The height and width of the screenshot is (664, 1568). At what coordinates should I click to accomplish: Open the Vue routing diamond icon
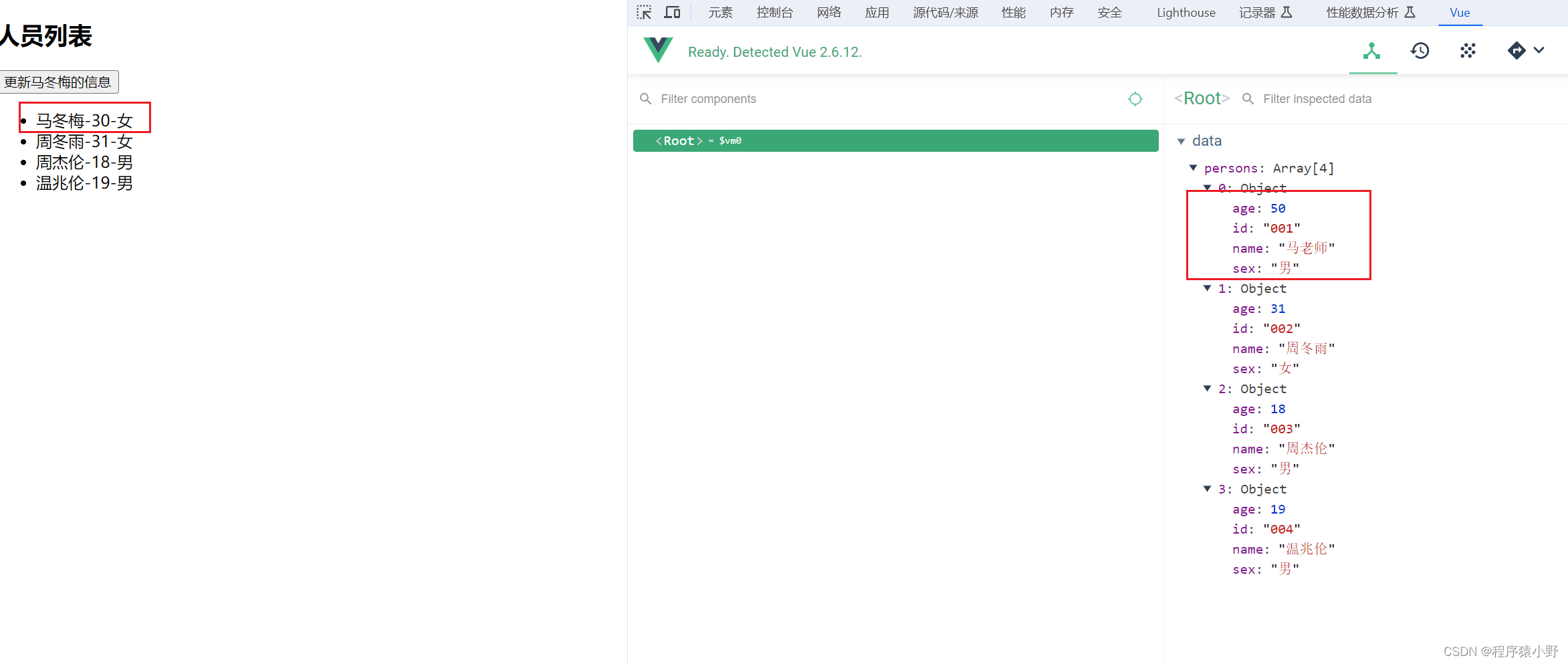pyautogui.click(x=1516, y=51)
